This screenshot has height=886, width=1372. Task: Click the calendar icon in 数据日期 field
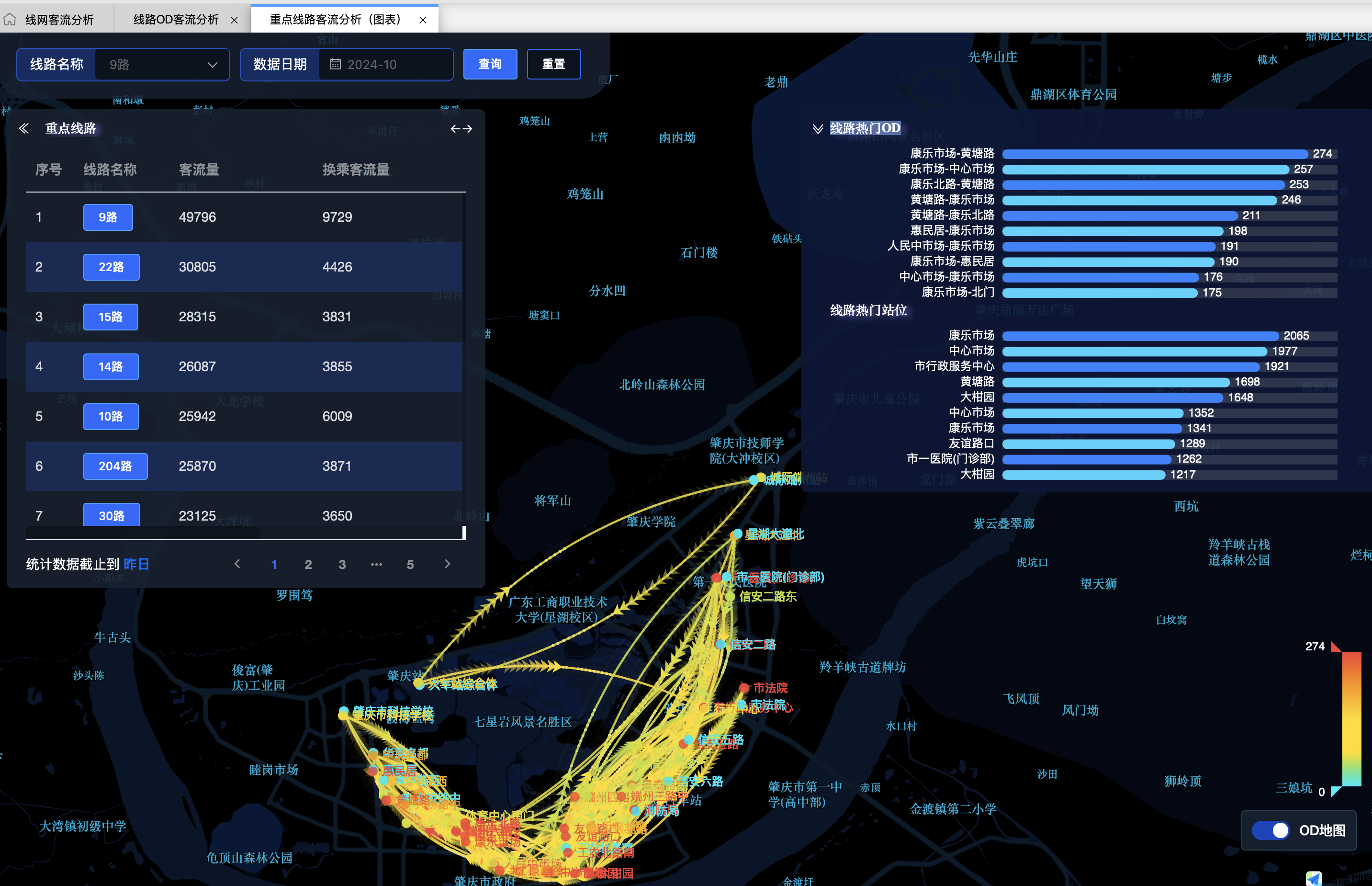[x=335, y=64]
